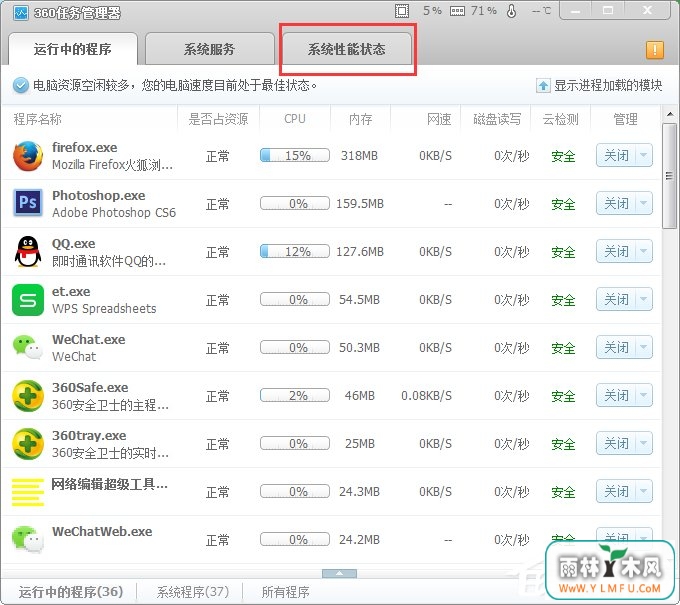680x605 pixels.
Task: Click 360Safe.exe CPU bar showing 2%
Action: tap(295, 395)
